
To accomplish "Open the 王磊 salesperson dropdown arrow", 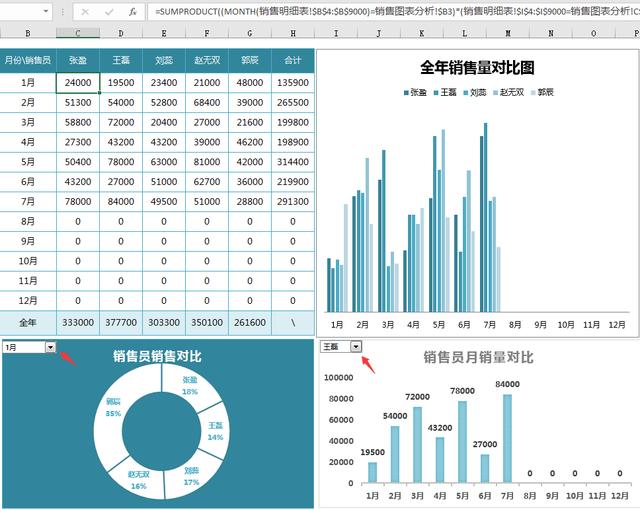I will point(356,346).
